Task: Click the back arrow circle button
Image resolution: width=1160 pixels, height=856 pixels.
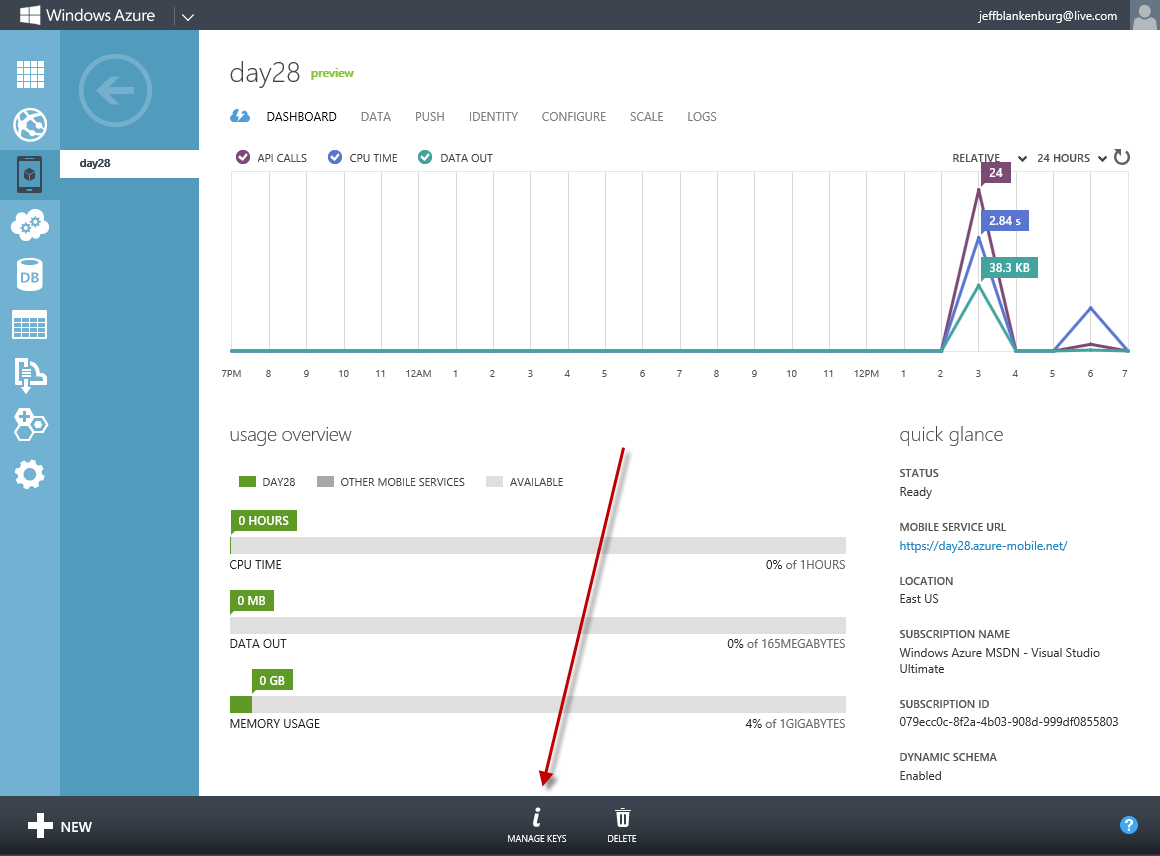Action: point(115,92)
